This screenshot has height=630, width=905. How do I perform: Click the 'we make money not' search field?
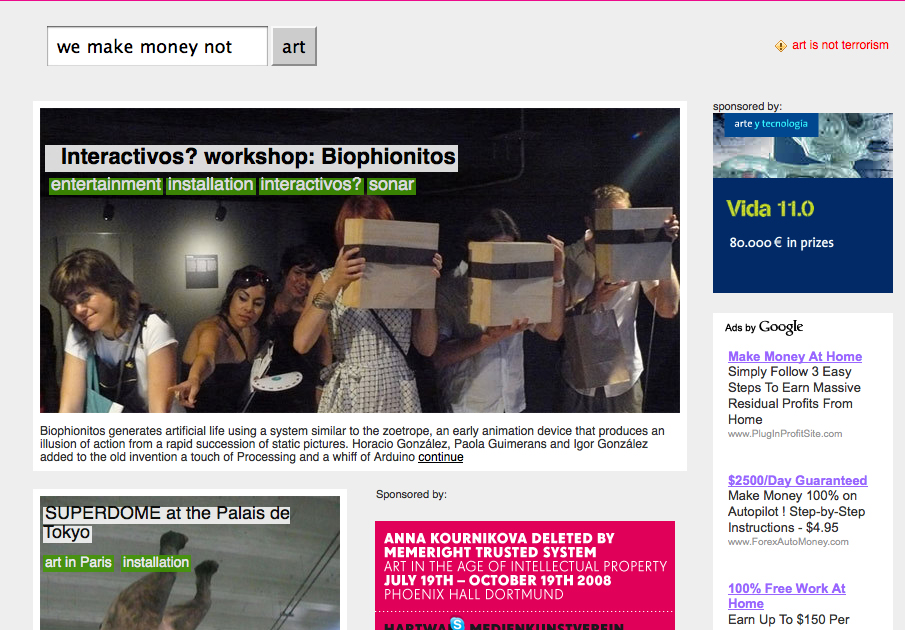pyautogui.click(x=157, y=46)
